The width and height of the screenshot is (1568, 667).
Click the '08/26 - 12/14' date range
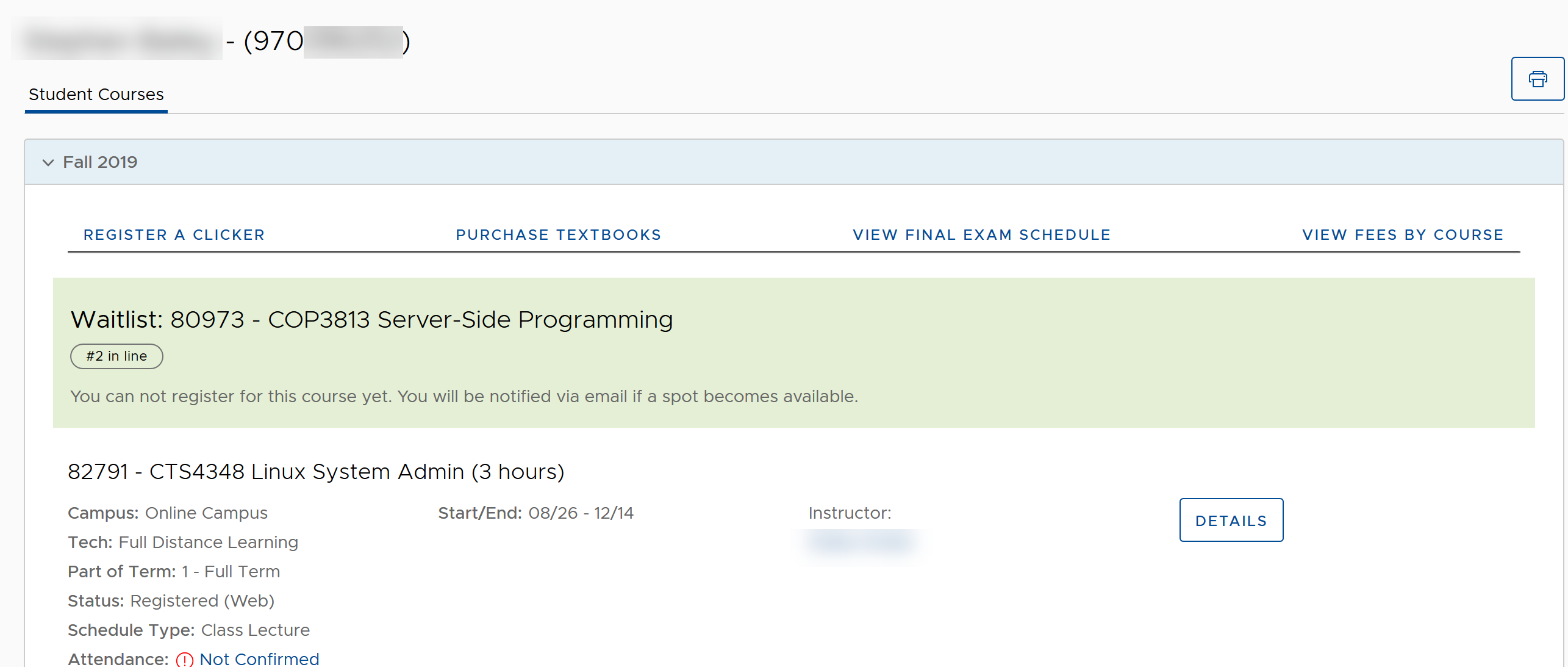pos(581,513)
